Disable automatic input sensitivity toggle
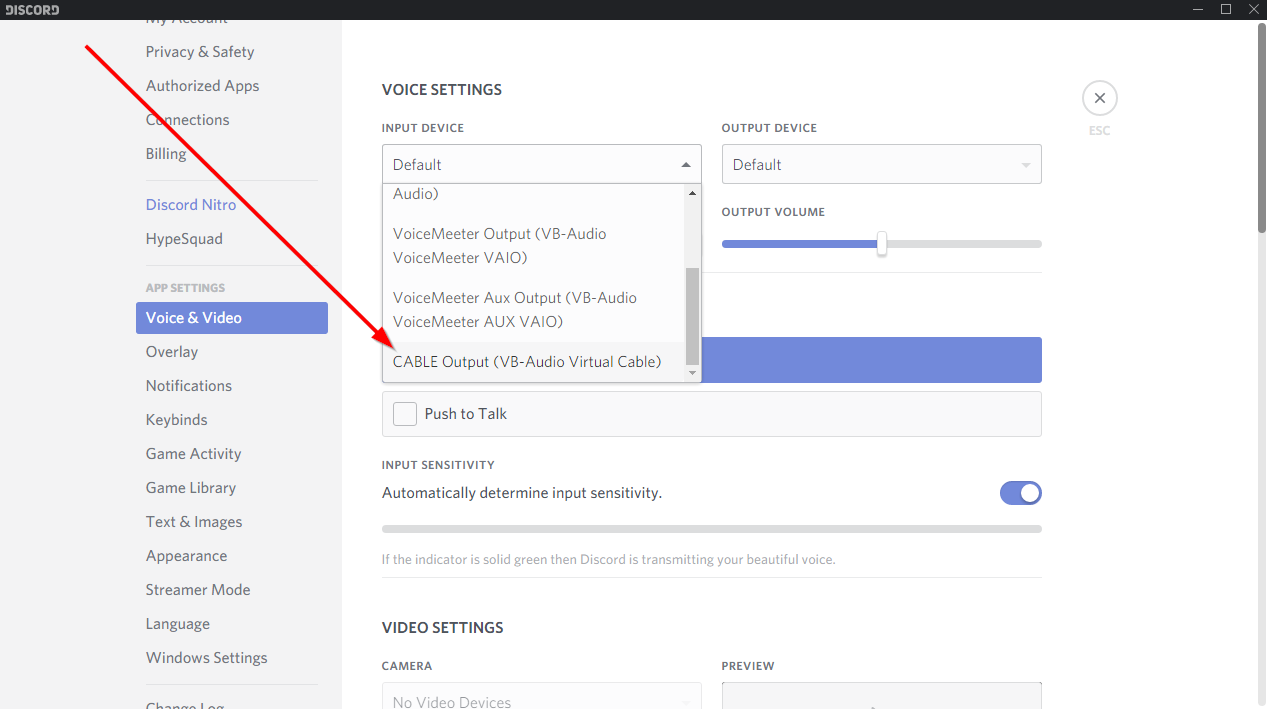The image size is (1267, 709). (1020, 493)
